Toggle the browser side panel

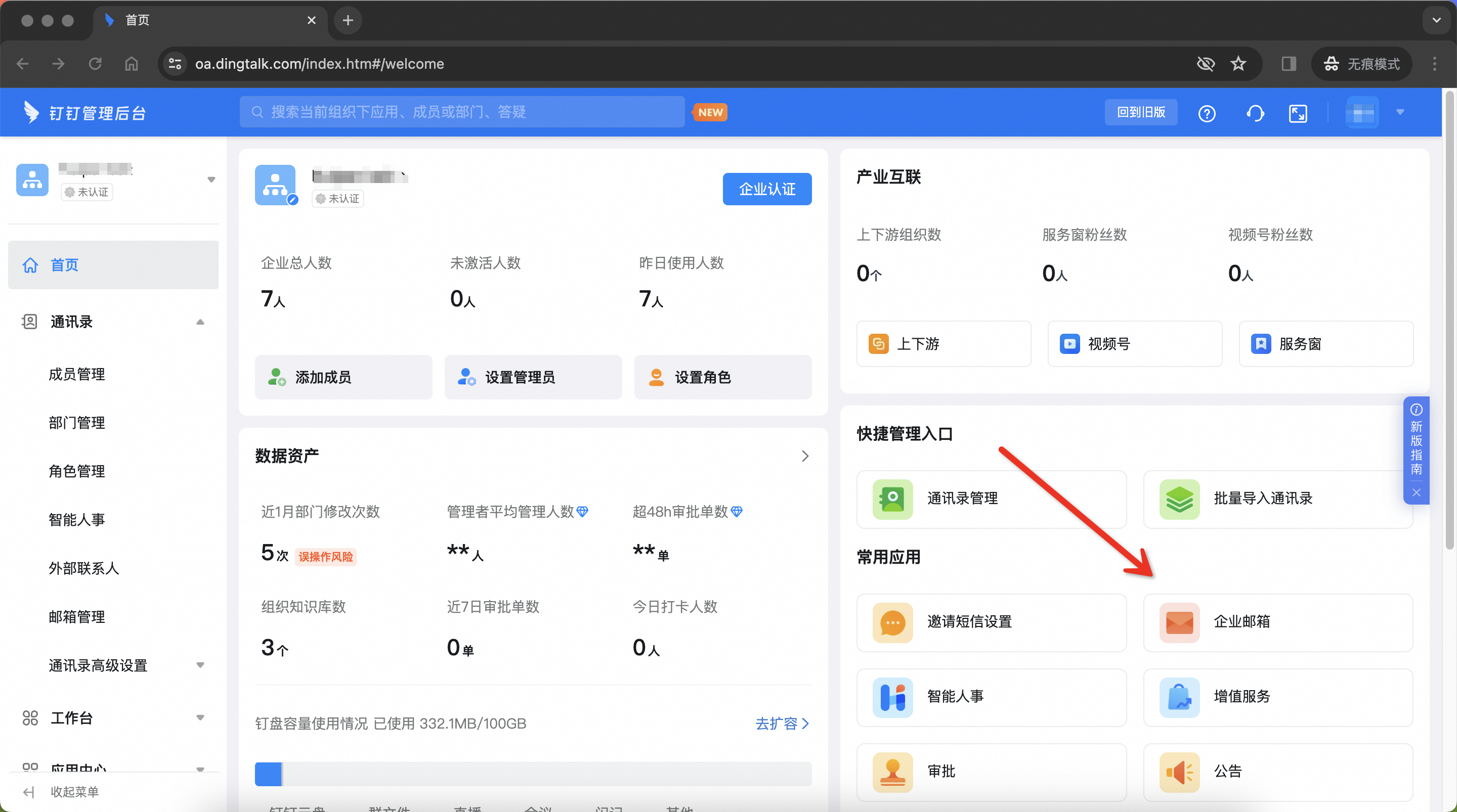click(1289, 64)
